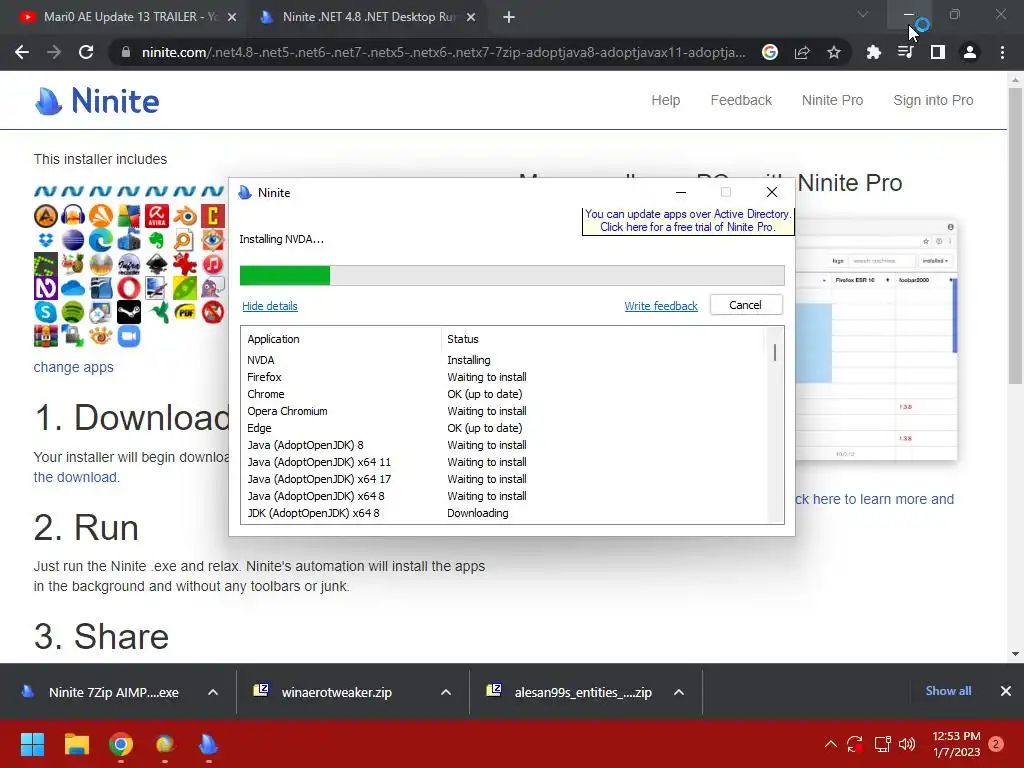Expand alesan99s_entities zip download options chevron

click(679, 692)
